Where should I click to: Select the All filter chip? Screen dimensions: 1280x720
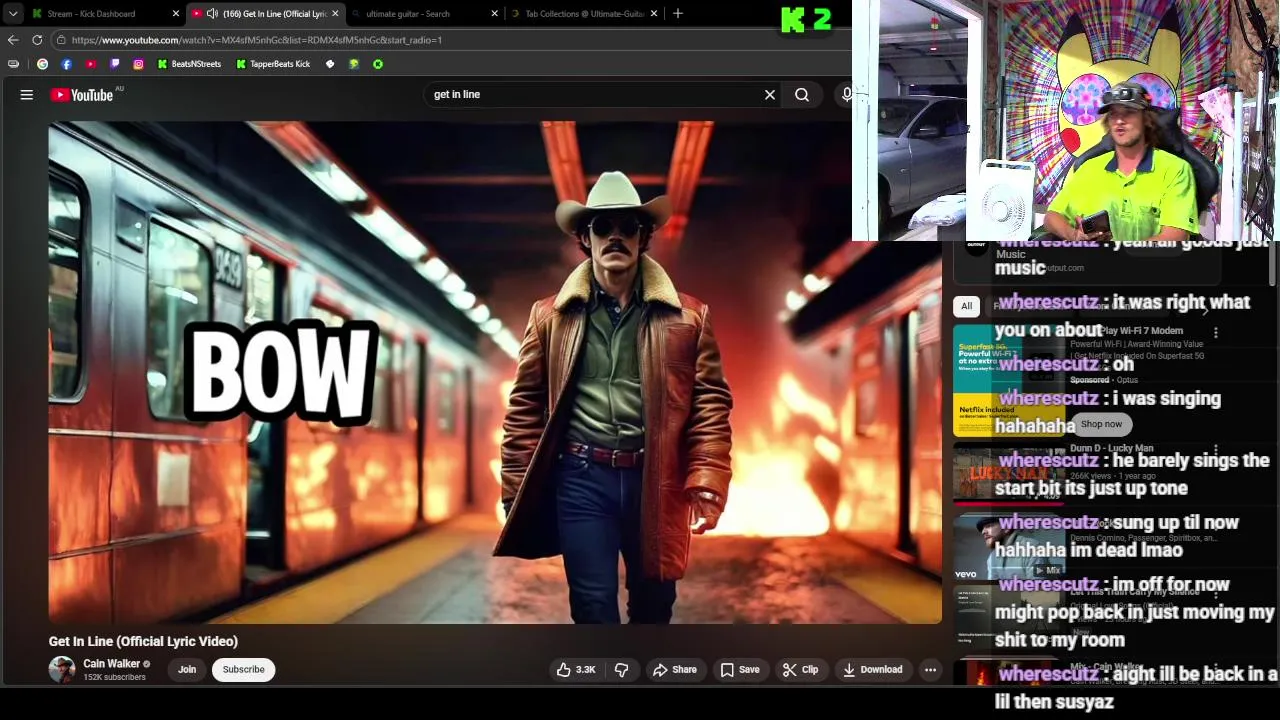[966, 306]
